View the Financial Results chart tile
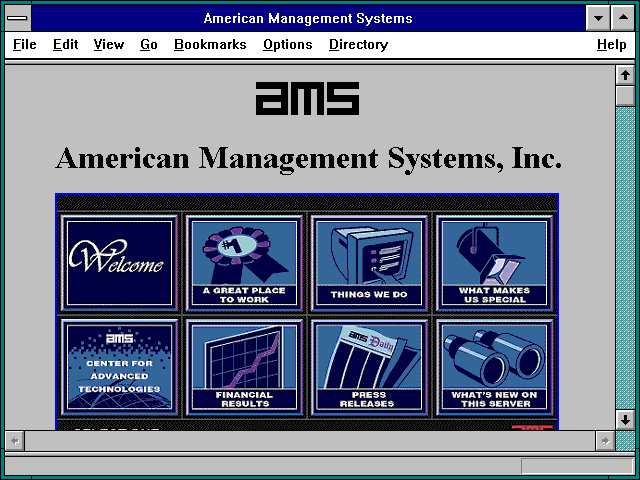 [x=244, y=367]
